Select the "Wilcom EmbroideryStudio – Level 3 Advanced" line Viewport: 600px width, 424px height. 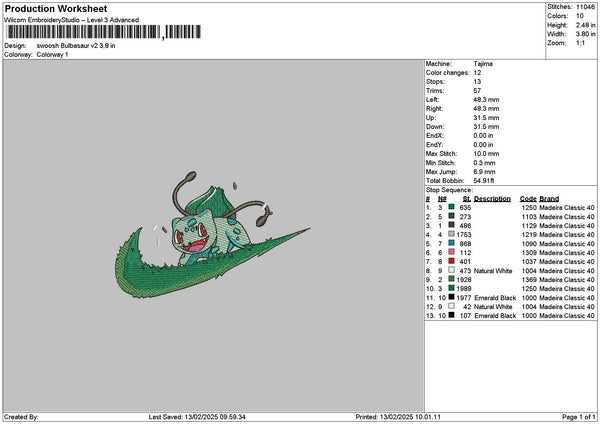[x=72, y=20]
